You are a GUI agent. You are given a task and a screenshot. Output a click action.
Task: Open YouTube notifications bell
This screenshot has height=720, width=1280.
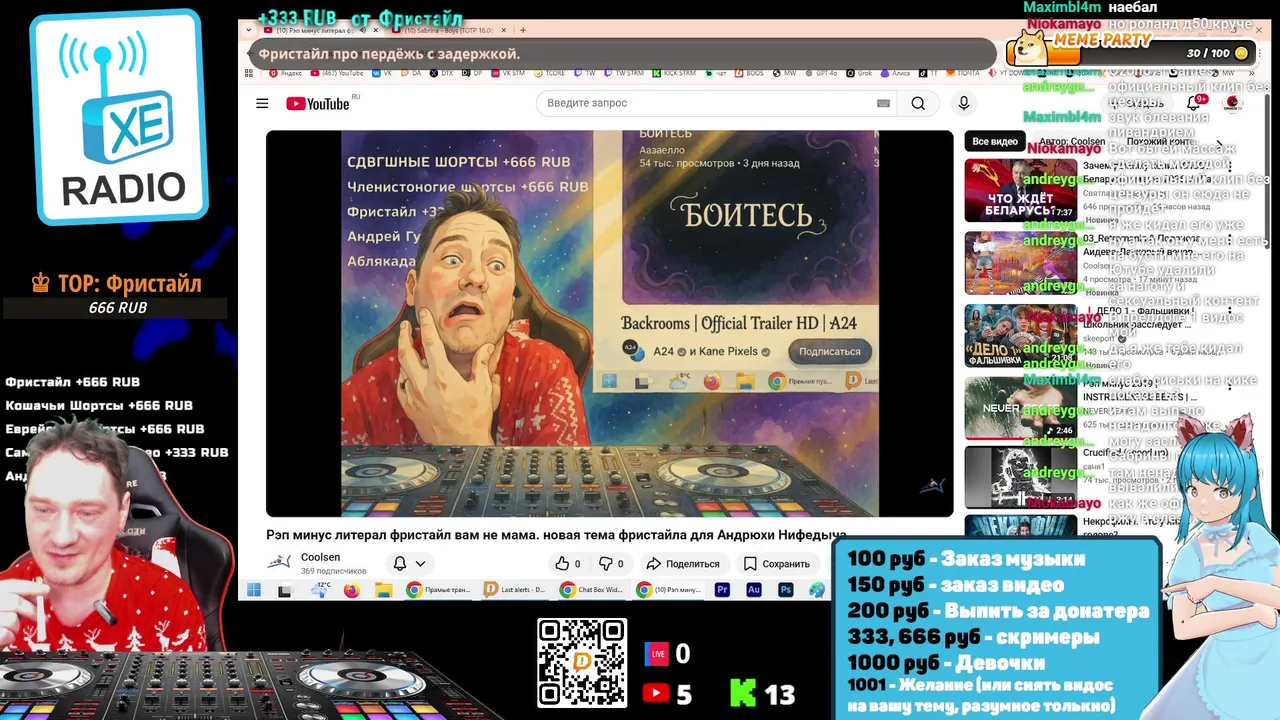[x=1193, y=103]
